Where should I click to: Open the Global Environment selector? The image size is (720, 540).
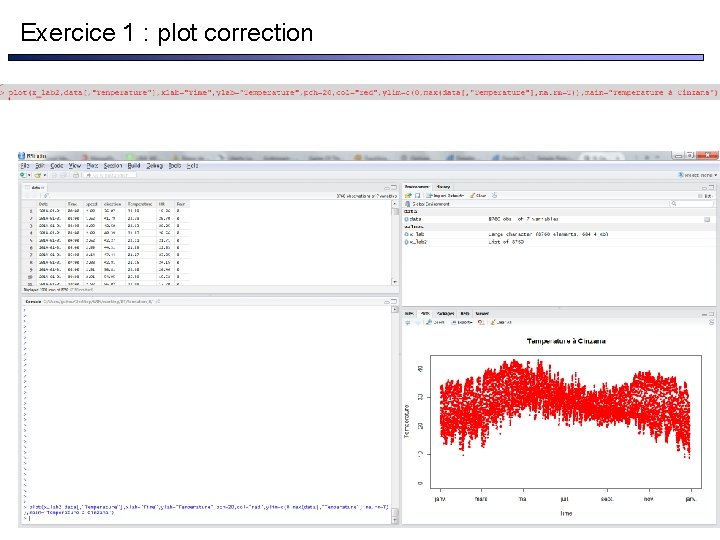tap(428, 204)
